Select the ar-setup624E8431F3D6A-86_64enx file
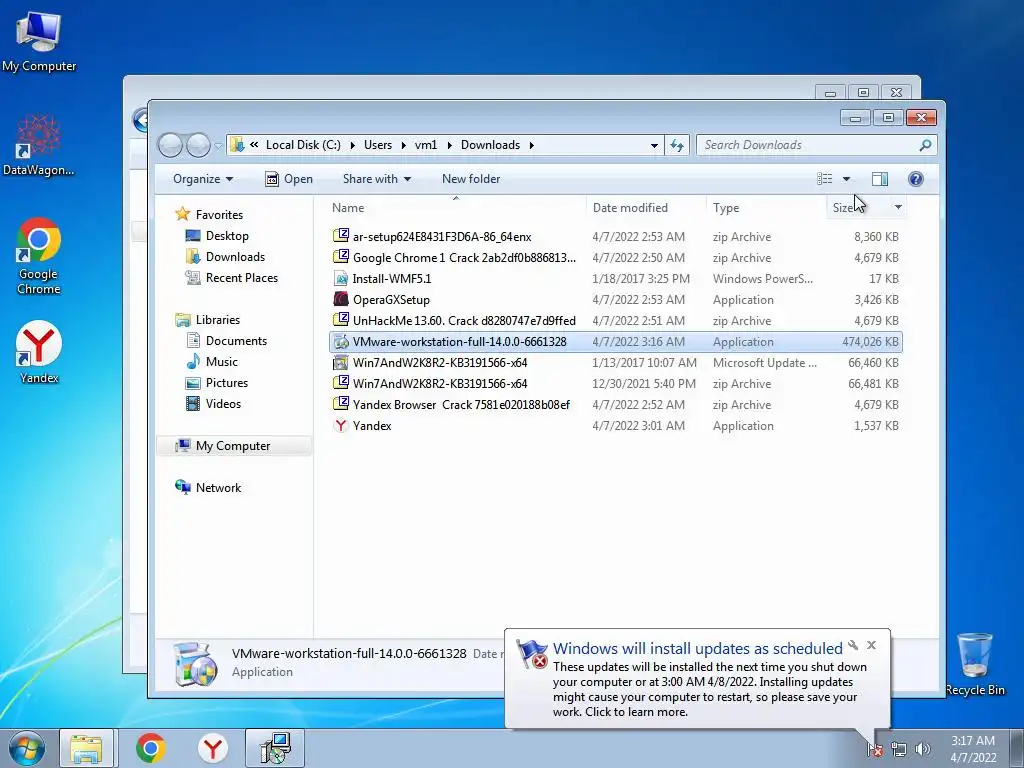Image resolution: width=1024 pixels, height=768 pixels. (615, 237)
